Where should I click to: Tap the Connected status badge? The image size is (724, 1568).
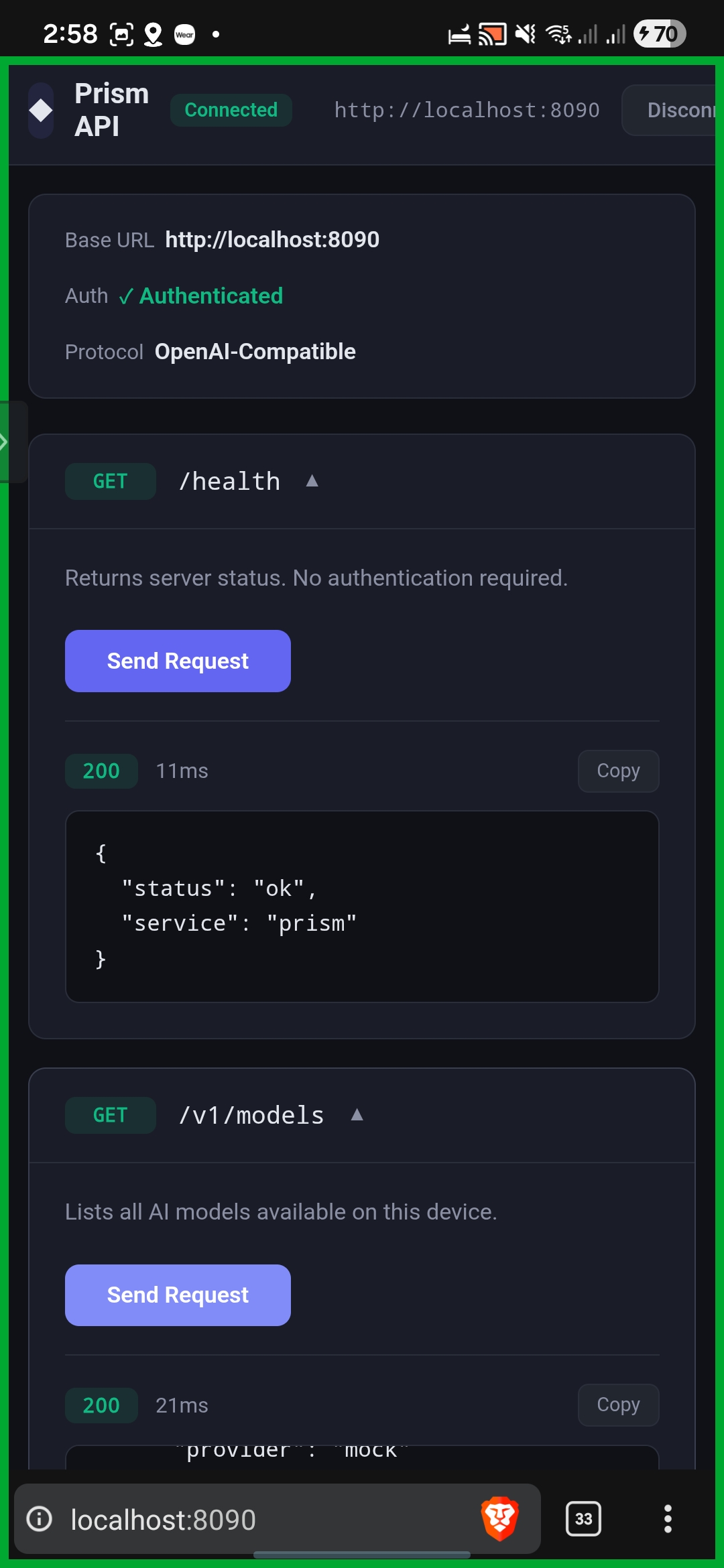pyautogui.click(x=231, y=110)
